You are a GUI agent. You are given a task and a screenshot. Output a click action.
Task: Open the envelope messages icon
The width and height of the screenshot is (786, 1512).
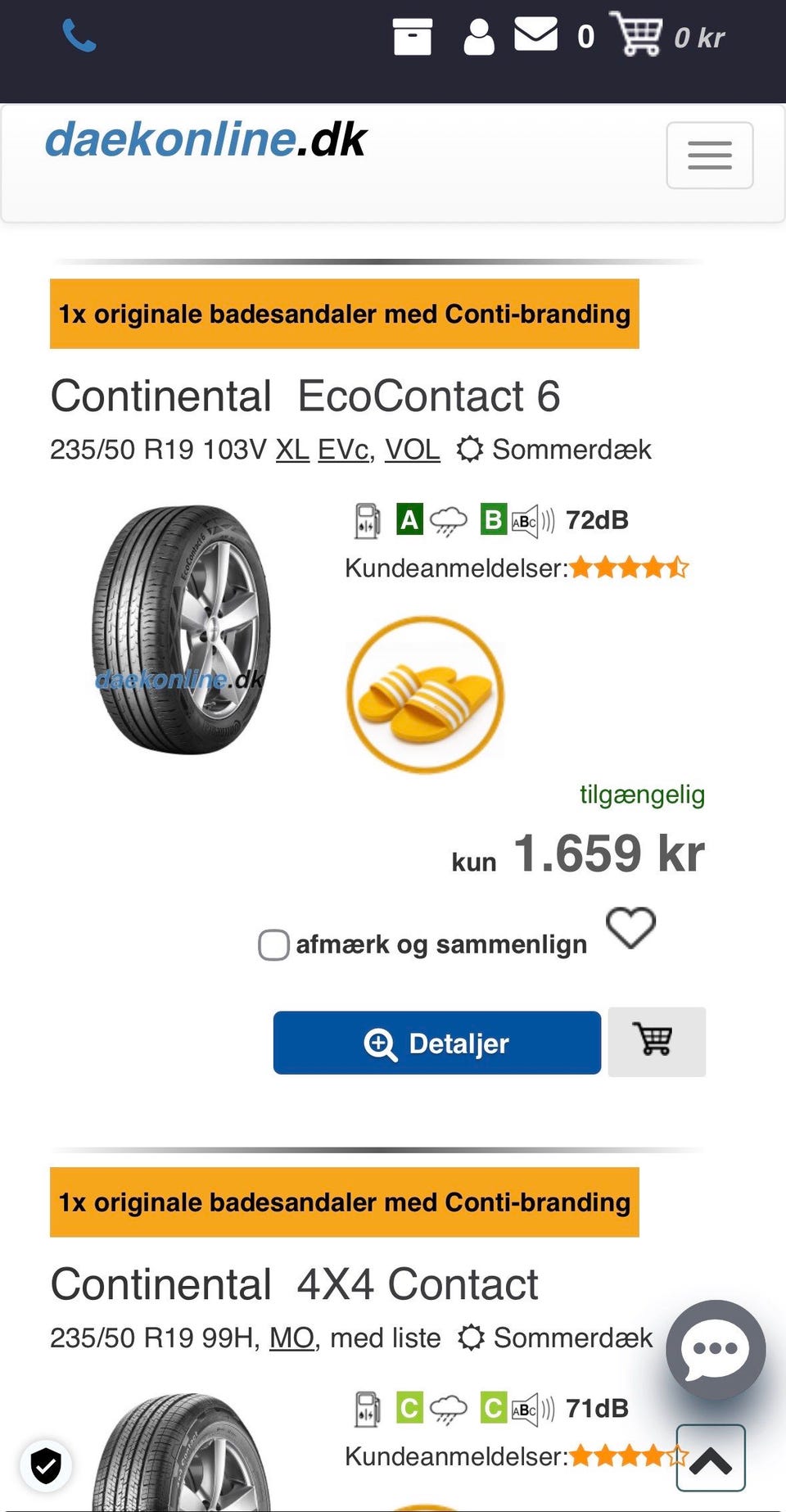click(x=535, y=34)
